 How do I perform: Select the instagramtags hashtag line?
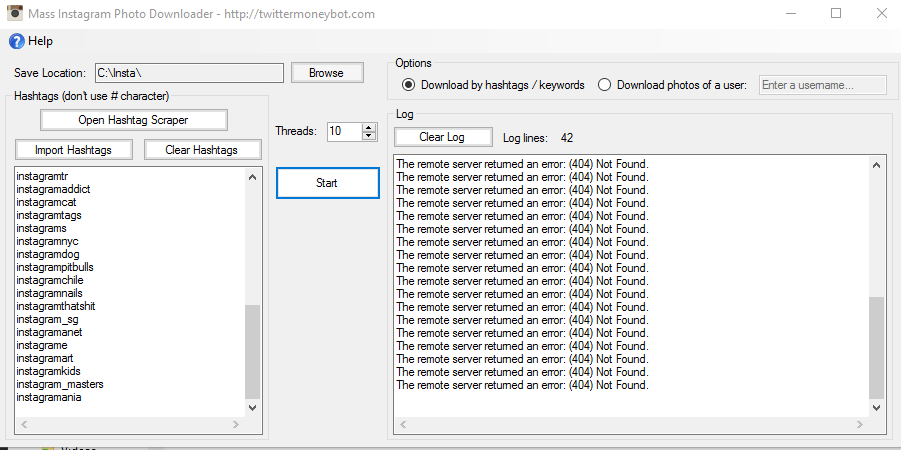49,215
